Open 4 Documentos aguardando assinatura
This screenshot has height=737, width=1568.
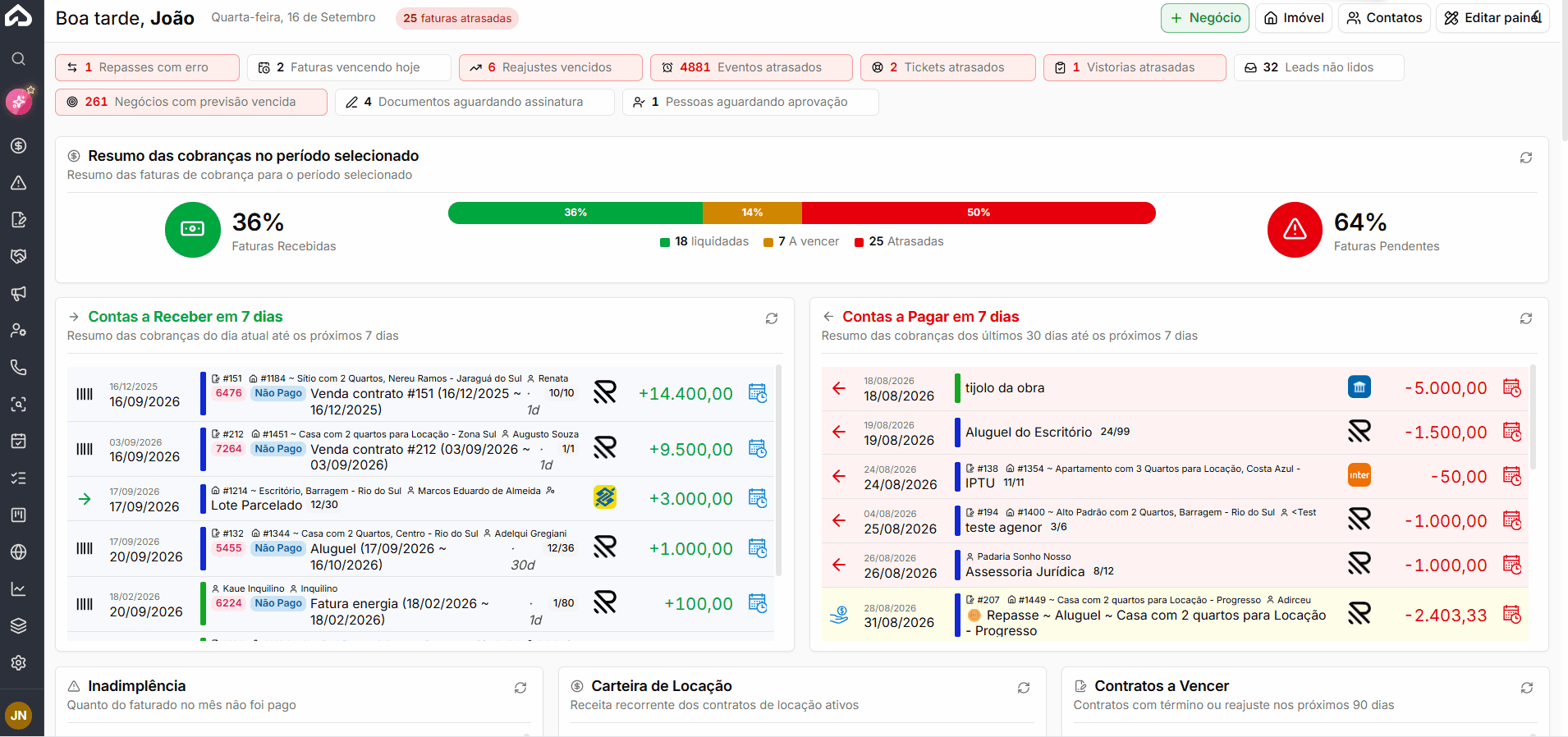475,102
